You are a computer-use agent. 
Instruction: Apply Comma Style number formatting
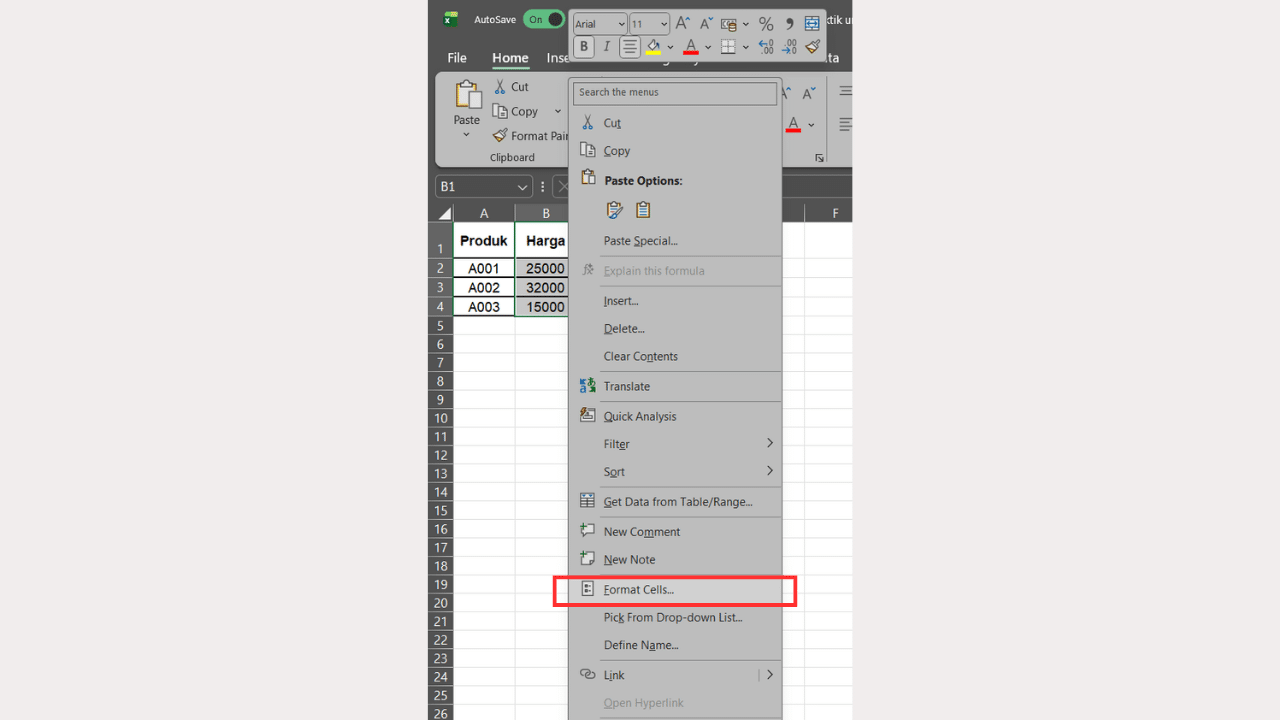(x=789, y=25)
